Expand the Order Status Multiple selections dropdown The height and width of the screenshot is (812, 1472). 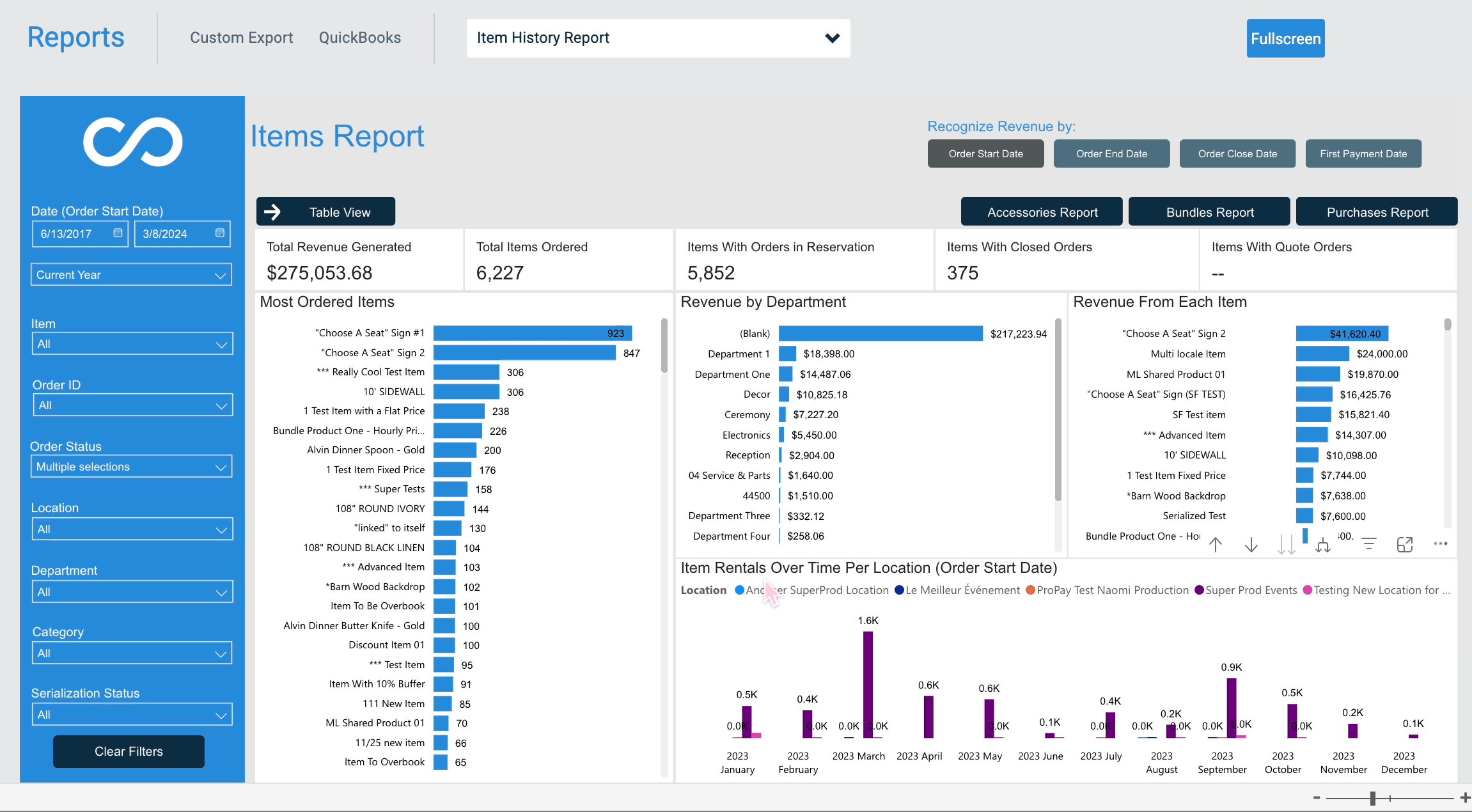(131, 467)
